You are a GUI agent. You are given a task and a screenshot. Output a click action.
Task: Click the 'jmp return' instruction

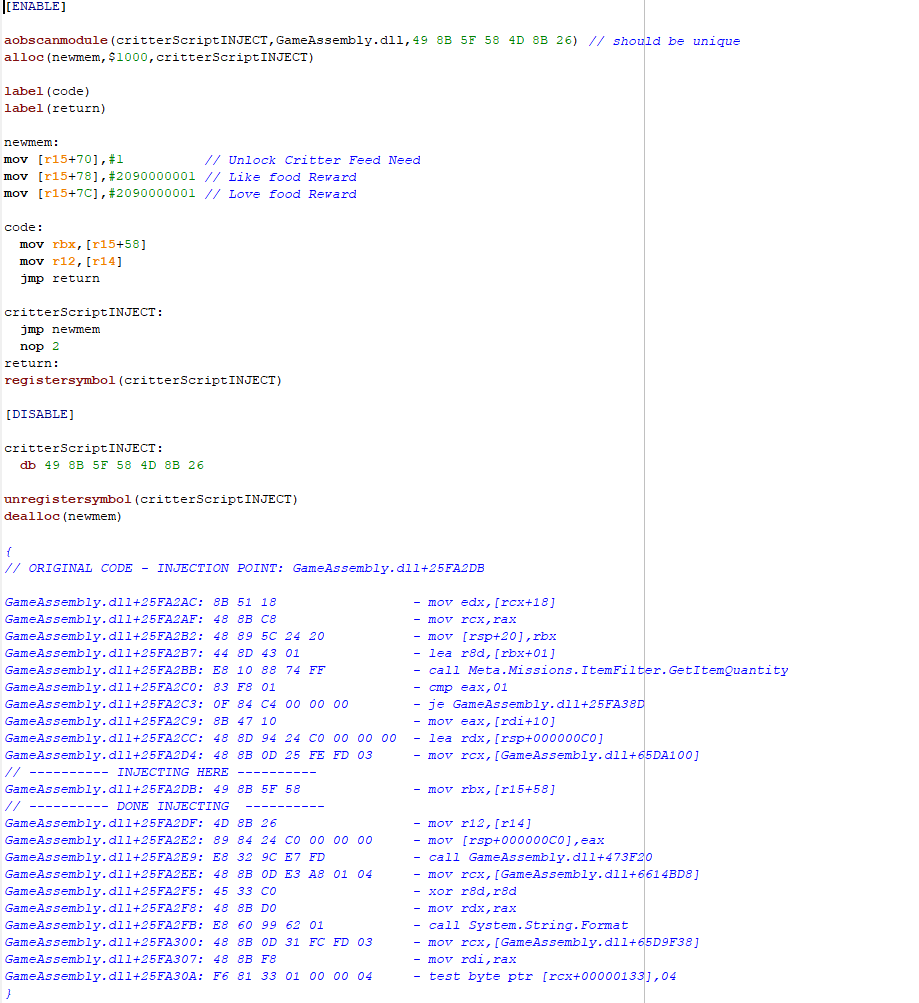tap(60, 278)
